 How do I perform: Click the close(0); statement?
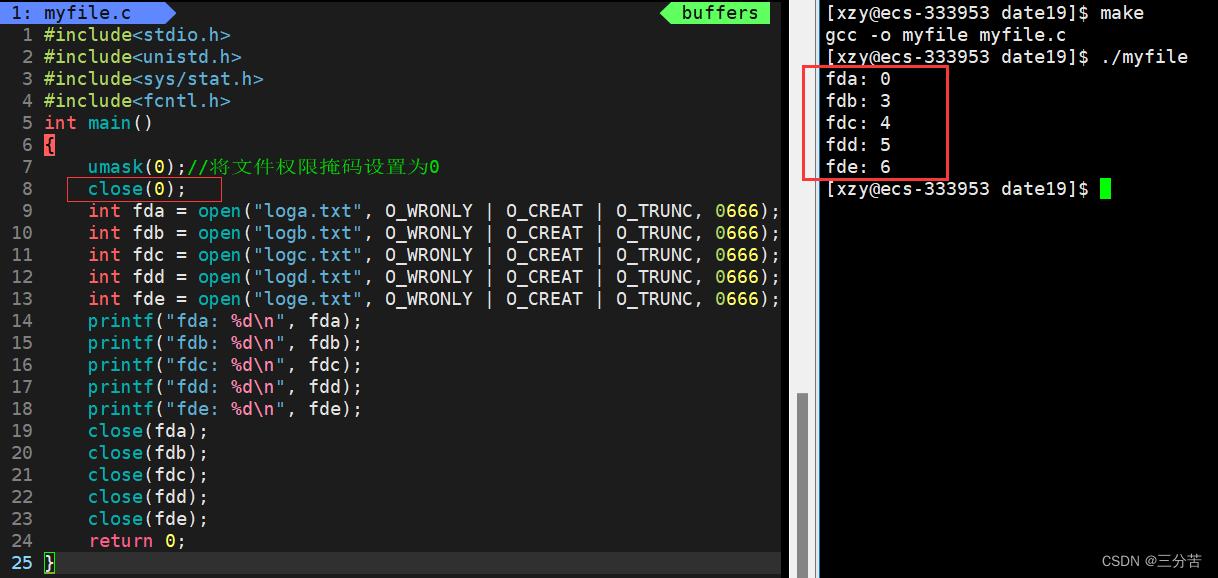(x=137, y=189)
